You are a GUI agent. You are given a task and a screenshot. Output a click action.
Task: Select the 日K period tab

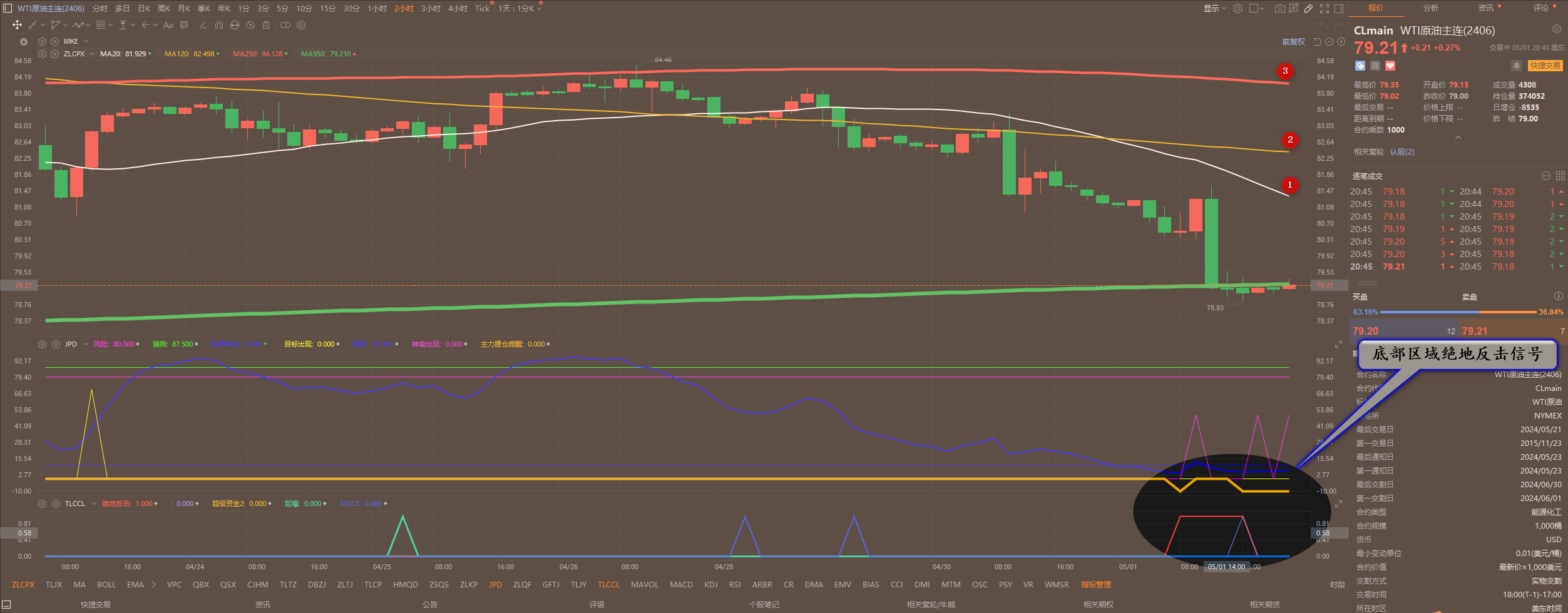pyautogui.click(x=144, y=8)
